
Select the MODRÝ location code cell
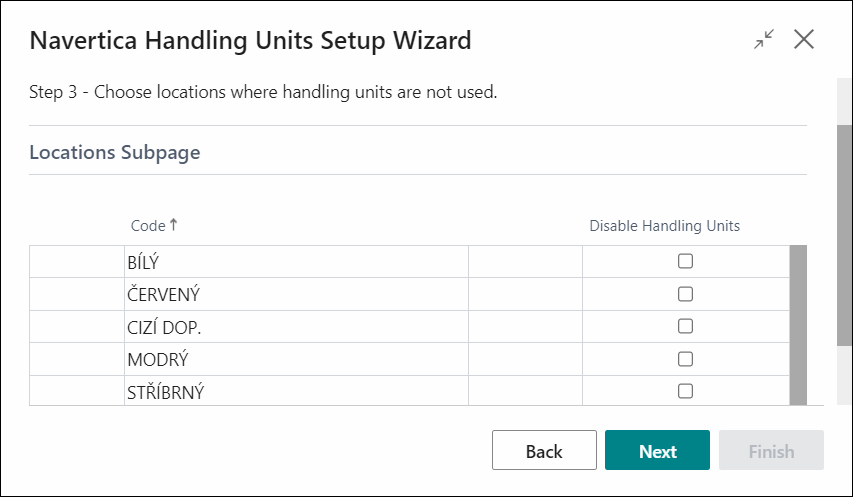point(296,359)
